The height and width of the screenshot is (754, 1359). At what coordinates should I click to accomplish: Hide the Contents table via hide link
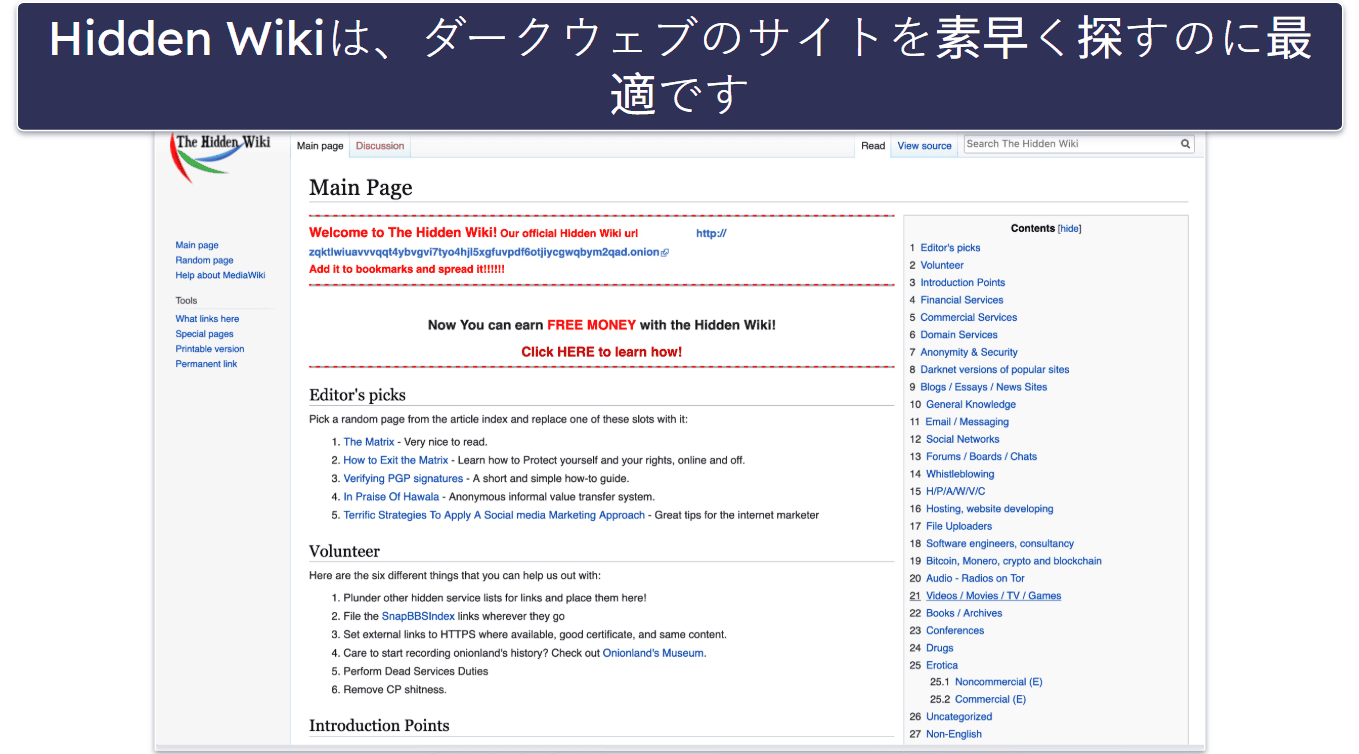(1069, 229)
